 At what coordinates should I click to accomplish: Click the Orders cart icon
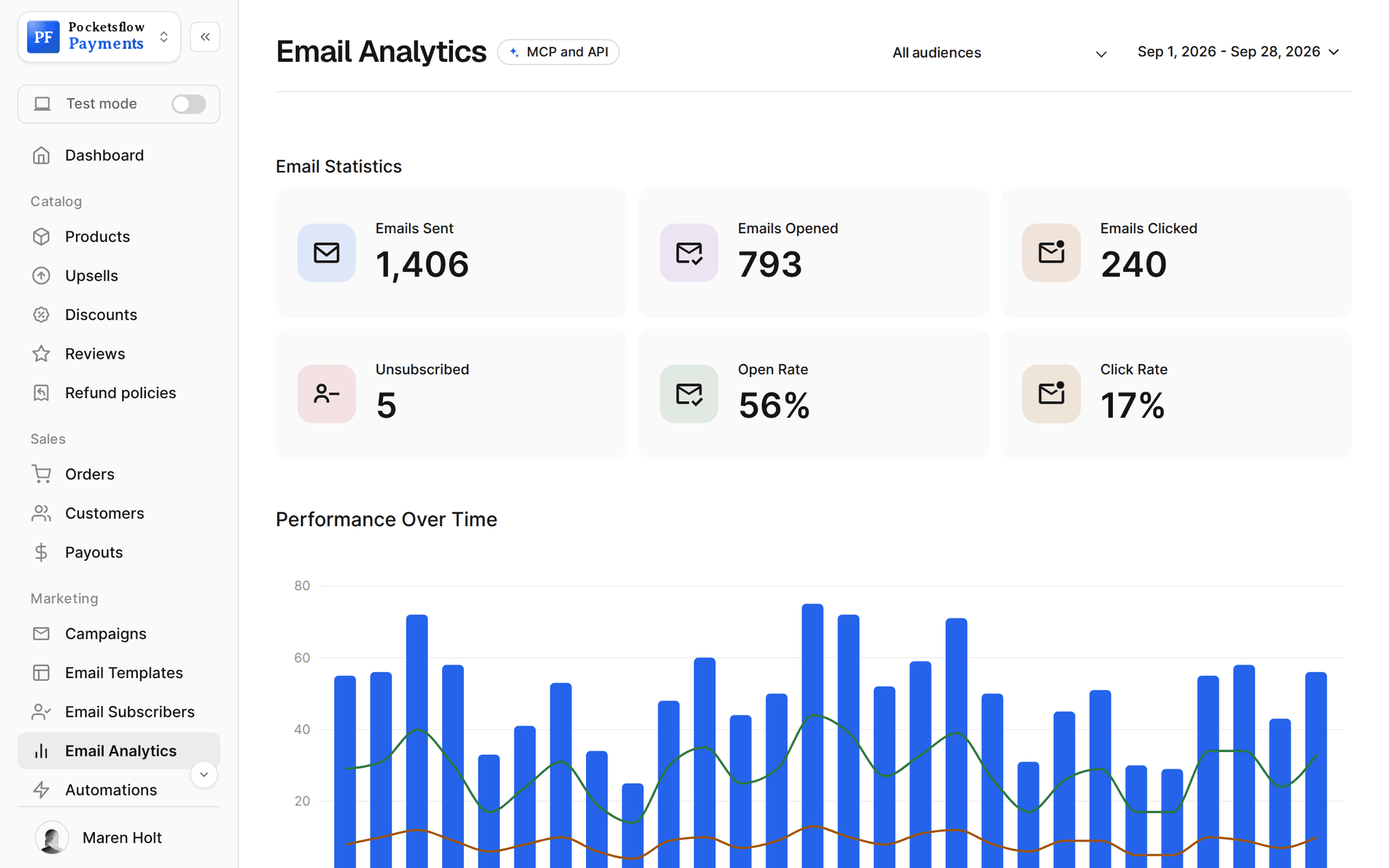click(x=41, y=474)
